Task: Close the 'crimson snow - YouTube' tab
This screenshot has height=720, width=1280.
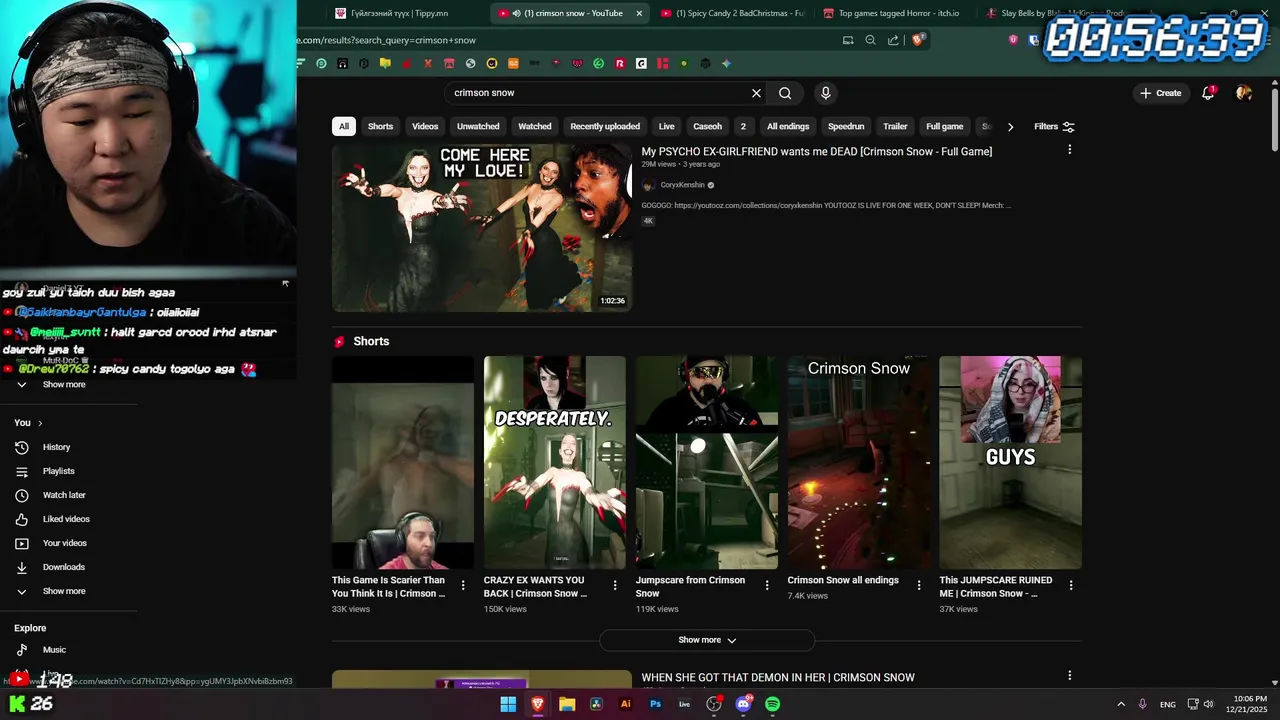Action: 639,13
